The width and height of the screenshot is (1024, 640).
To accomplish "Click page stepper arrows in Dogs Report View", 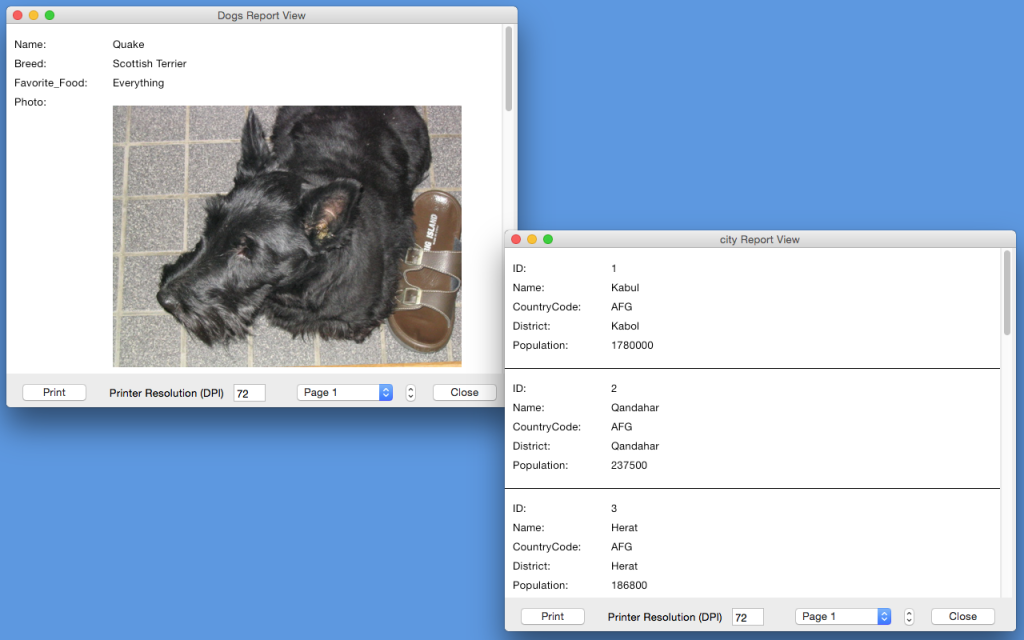I will tap(410, 393).
